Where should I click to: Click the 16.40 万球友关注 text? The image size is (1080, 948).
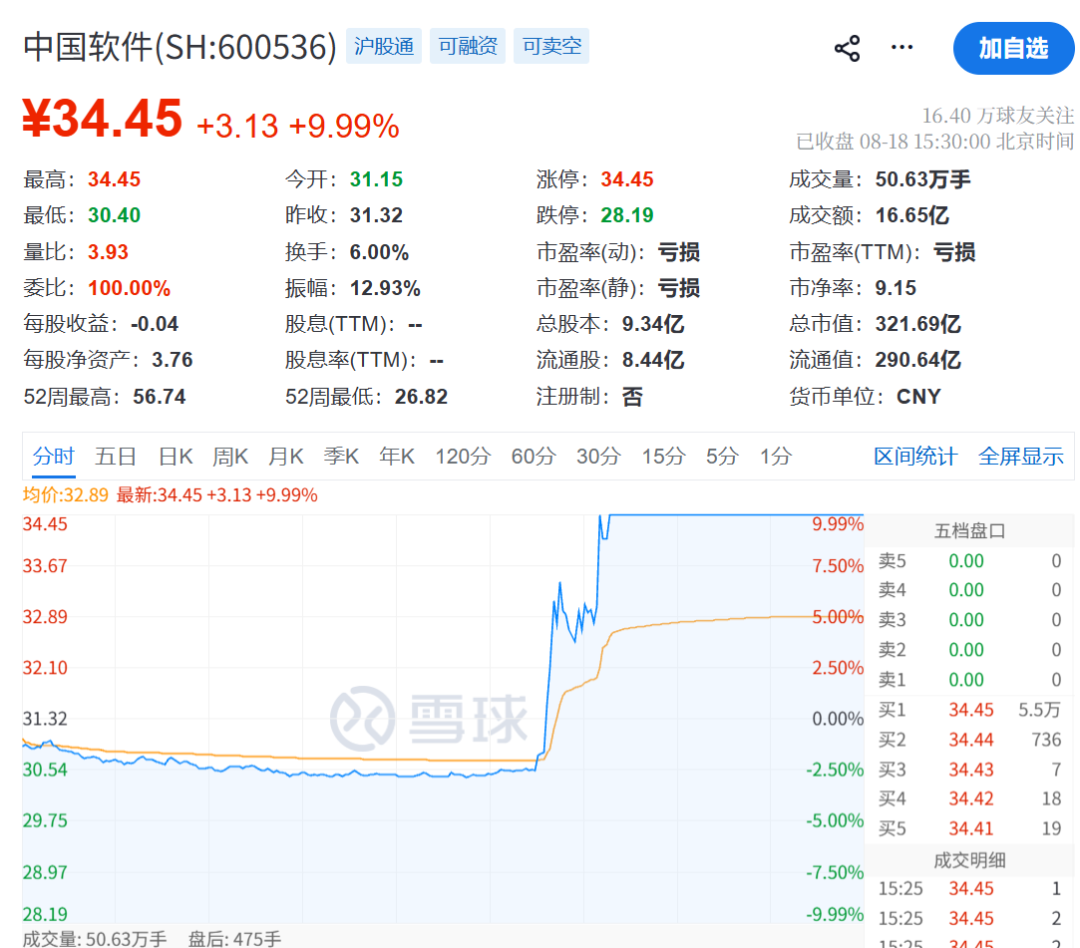[997, 115]
